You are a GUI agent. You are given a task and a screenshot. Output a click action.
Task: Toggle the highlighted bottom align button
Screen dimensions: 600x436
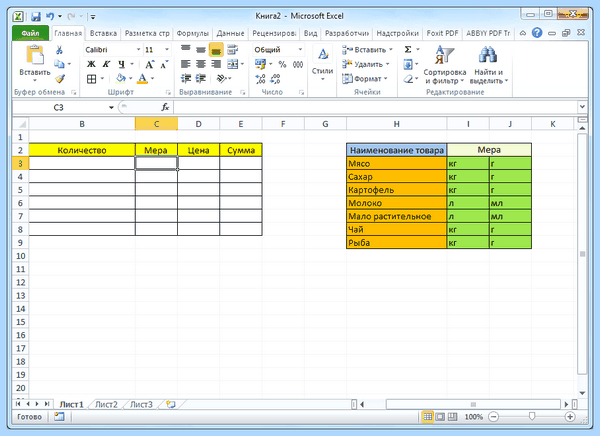click(x=216, y=50)
